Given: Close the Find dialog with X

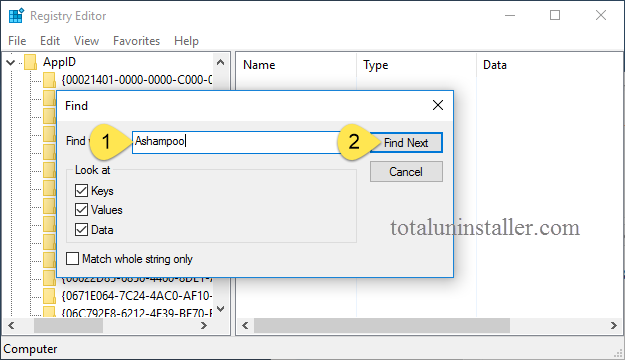Looking at the screenshot, I should [438, 105].
